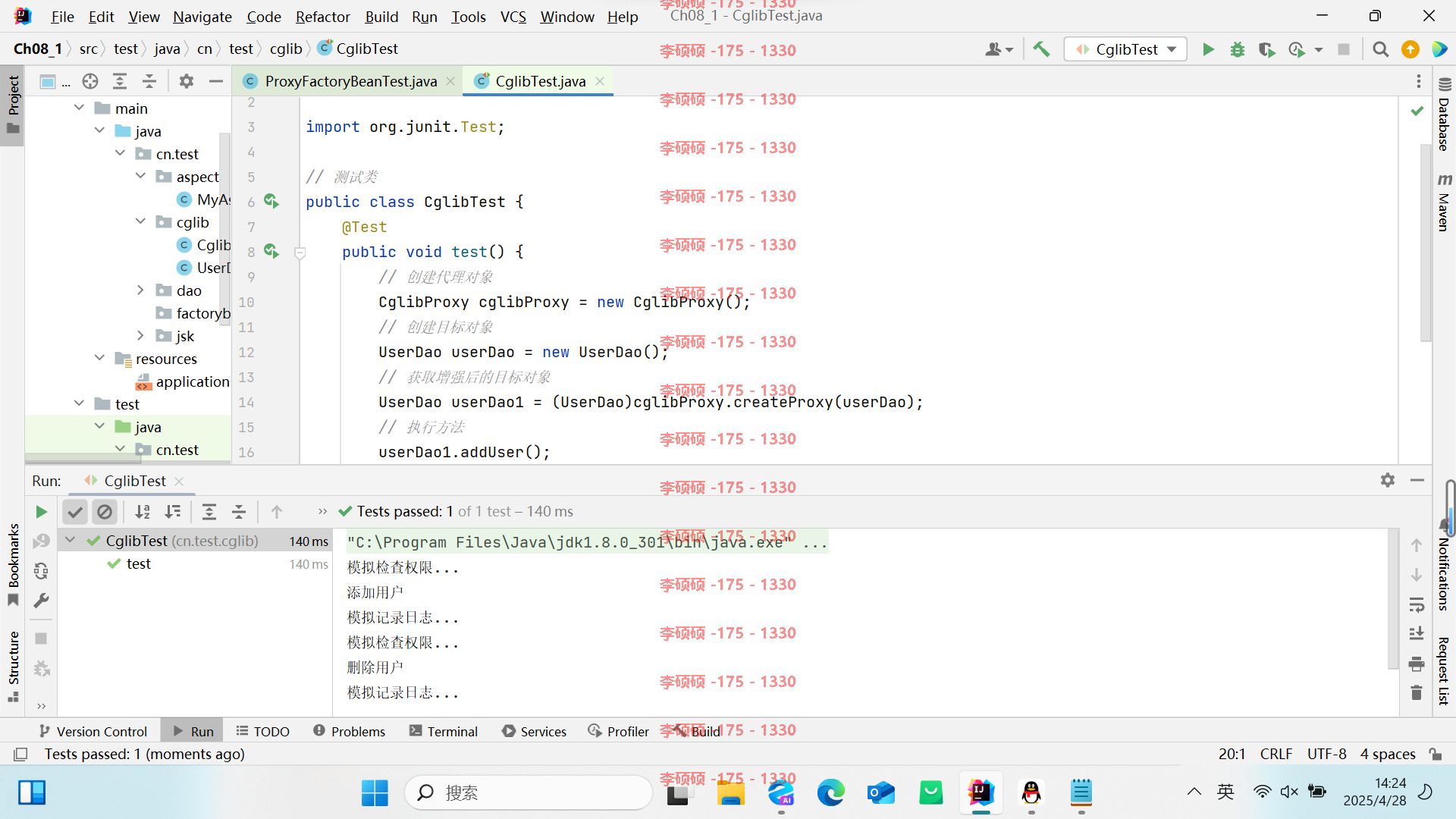Toggle Structure tool window
The image size is (1456, 819).
point(13,666)
